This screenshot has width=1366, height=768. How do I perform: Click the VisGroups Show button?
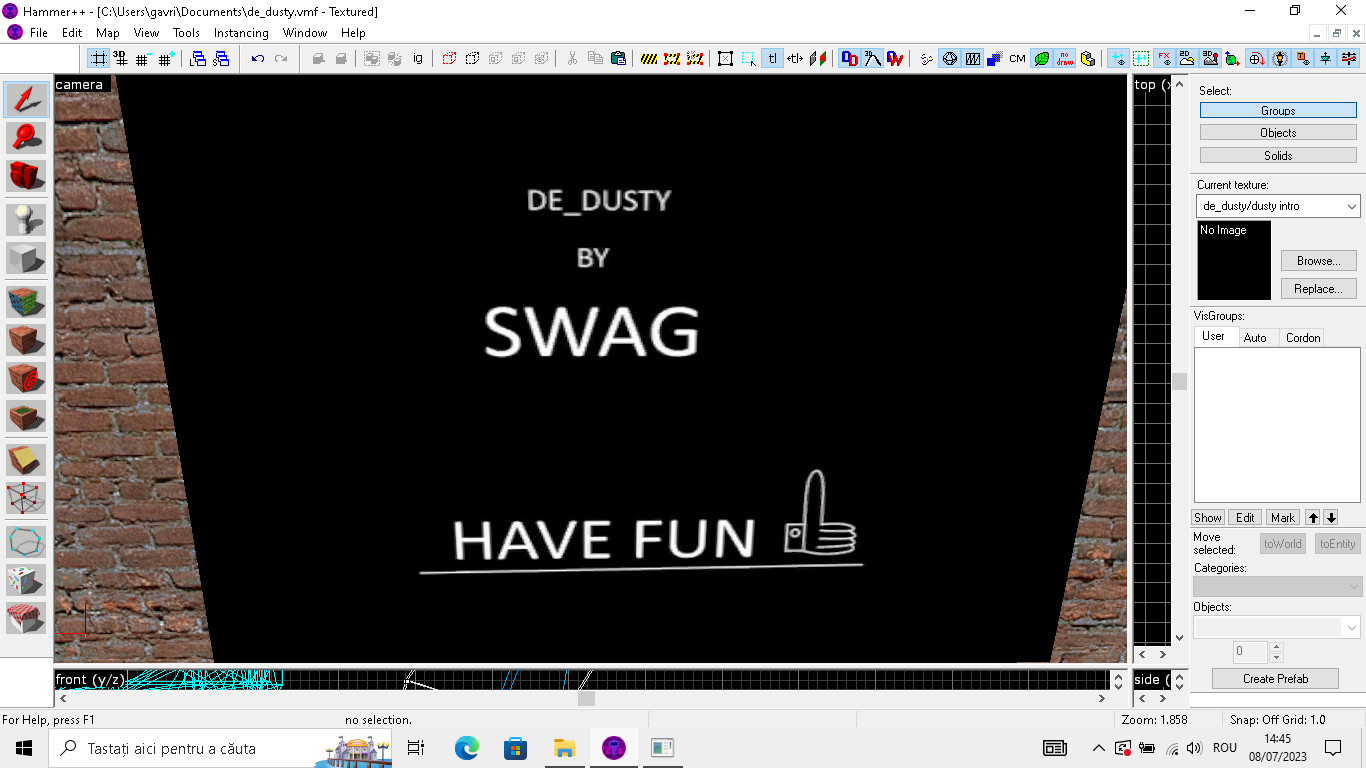(1208, 517)
